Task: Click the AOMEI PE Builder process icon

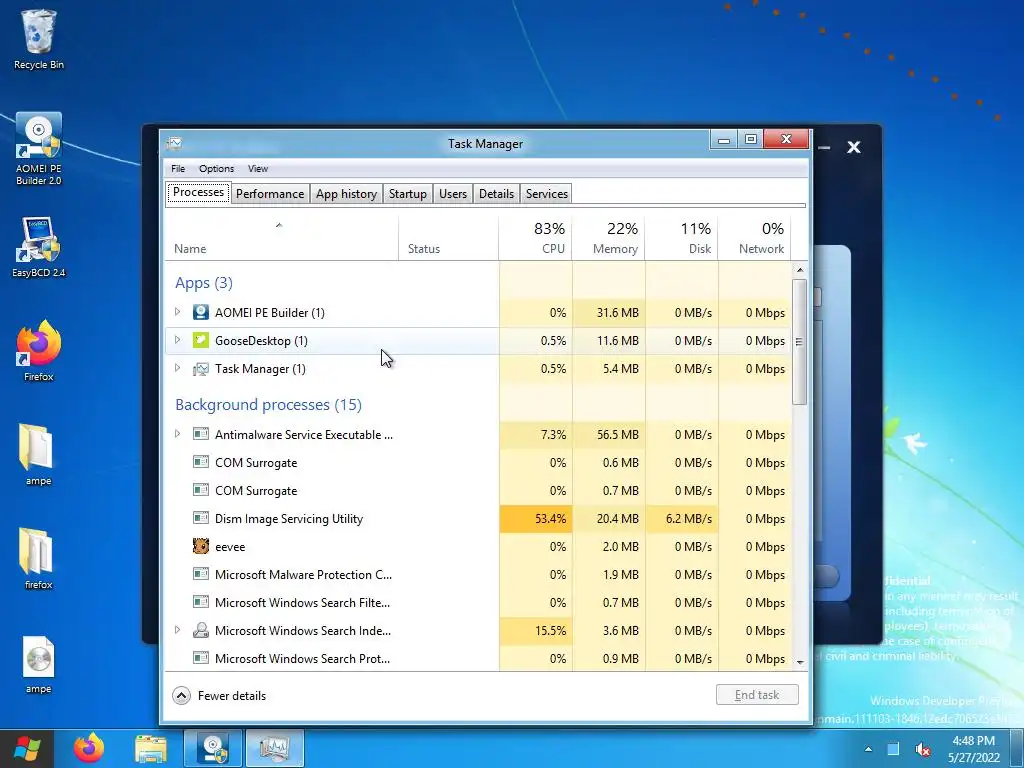Action: point(200,312)
